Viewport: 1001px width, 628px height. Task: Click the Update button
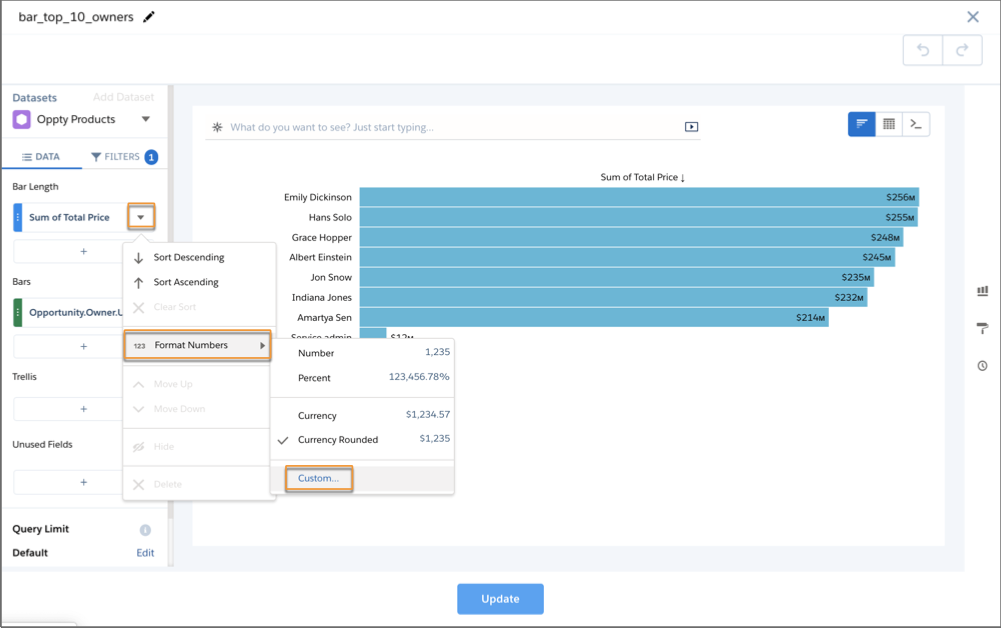(500, 599)
